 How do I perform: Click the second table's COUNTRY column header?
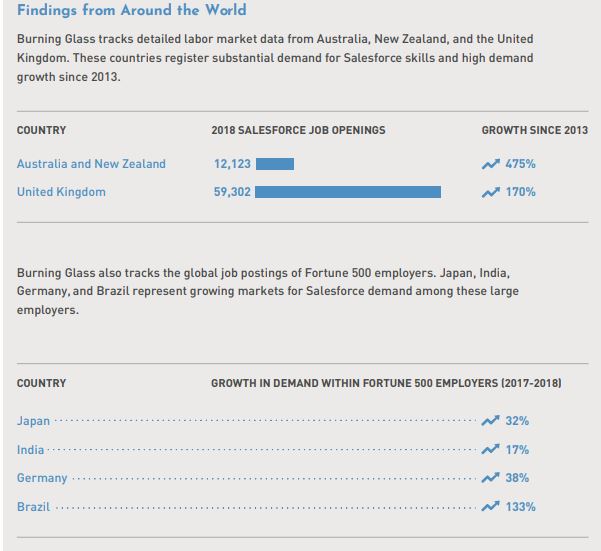tap(41, 383)
